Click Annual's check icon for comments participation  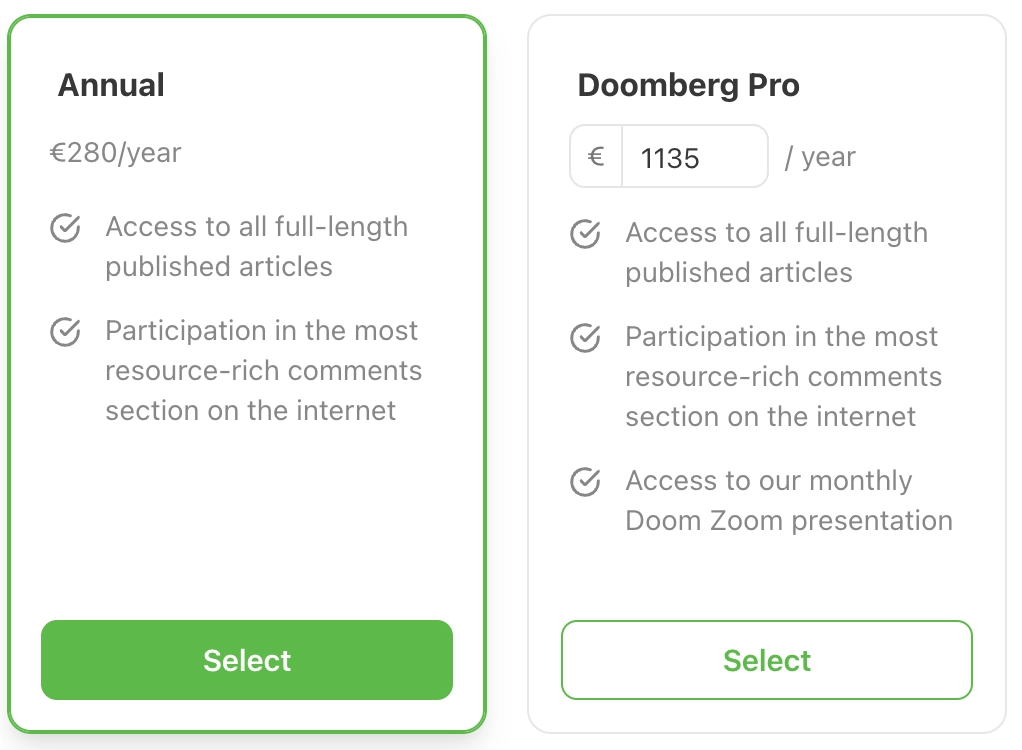tap(65, 332)
